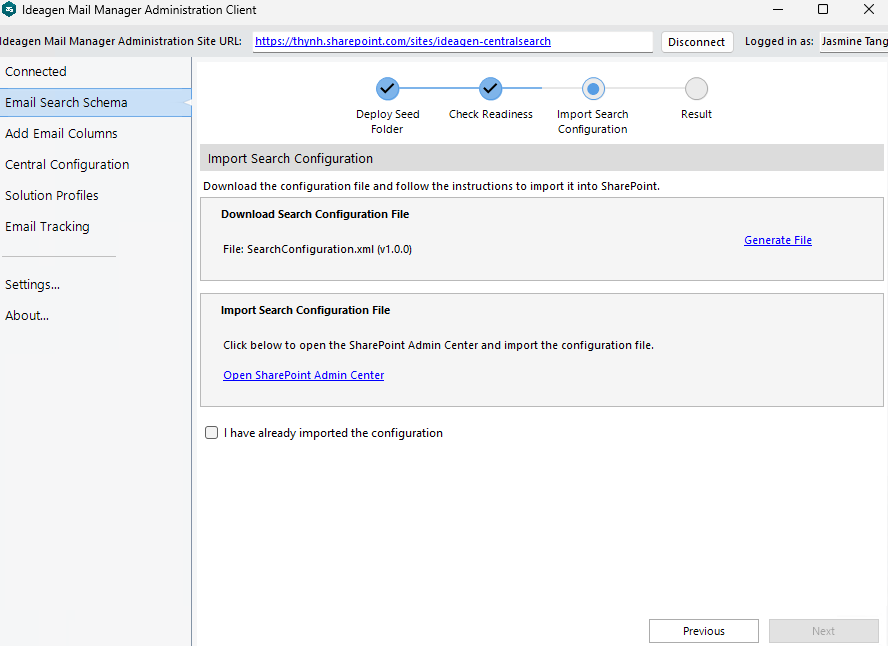
Task: Click the 'Deploy Seed Folder' step label
Action: pyautogui.click(x=387, y=122)
